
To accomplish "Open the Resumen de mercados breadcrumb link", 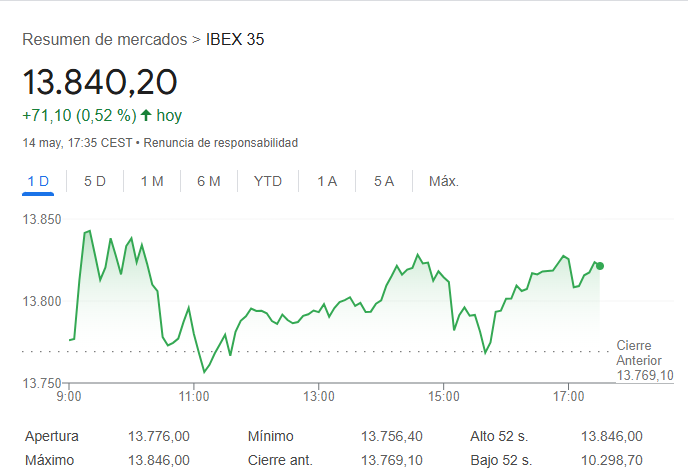I will coord(104,40).
